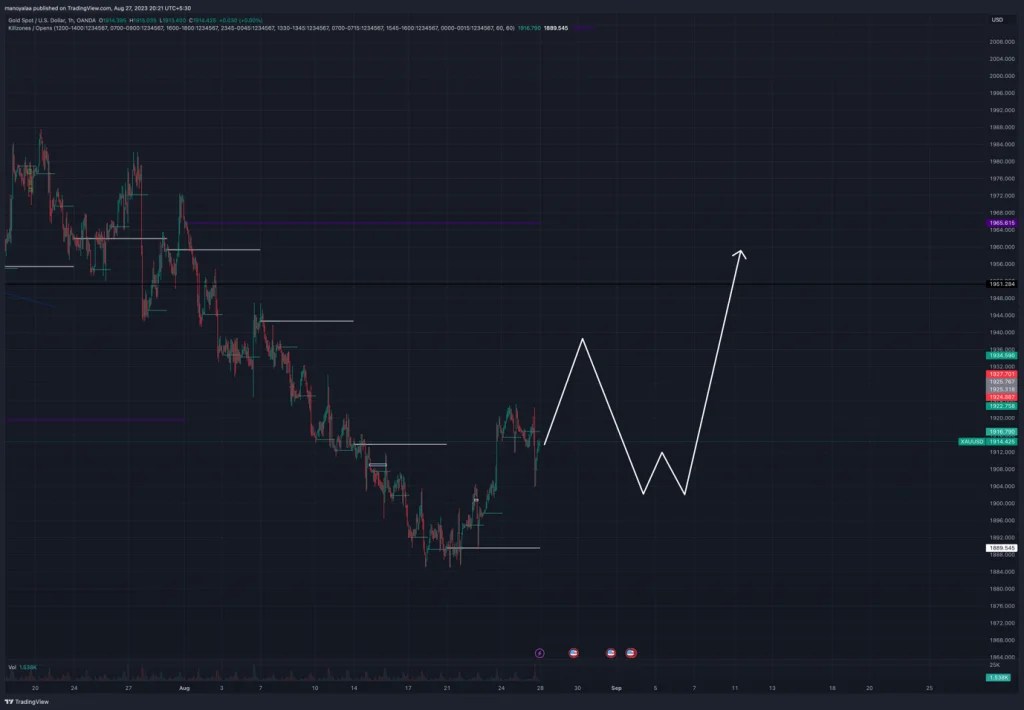
Task: Select the 1914.425 current price label
Action: click(x=1001, y=442)
